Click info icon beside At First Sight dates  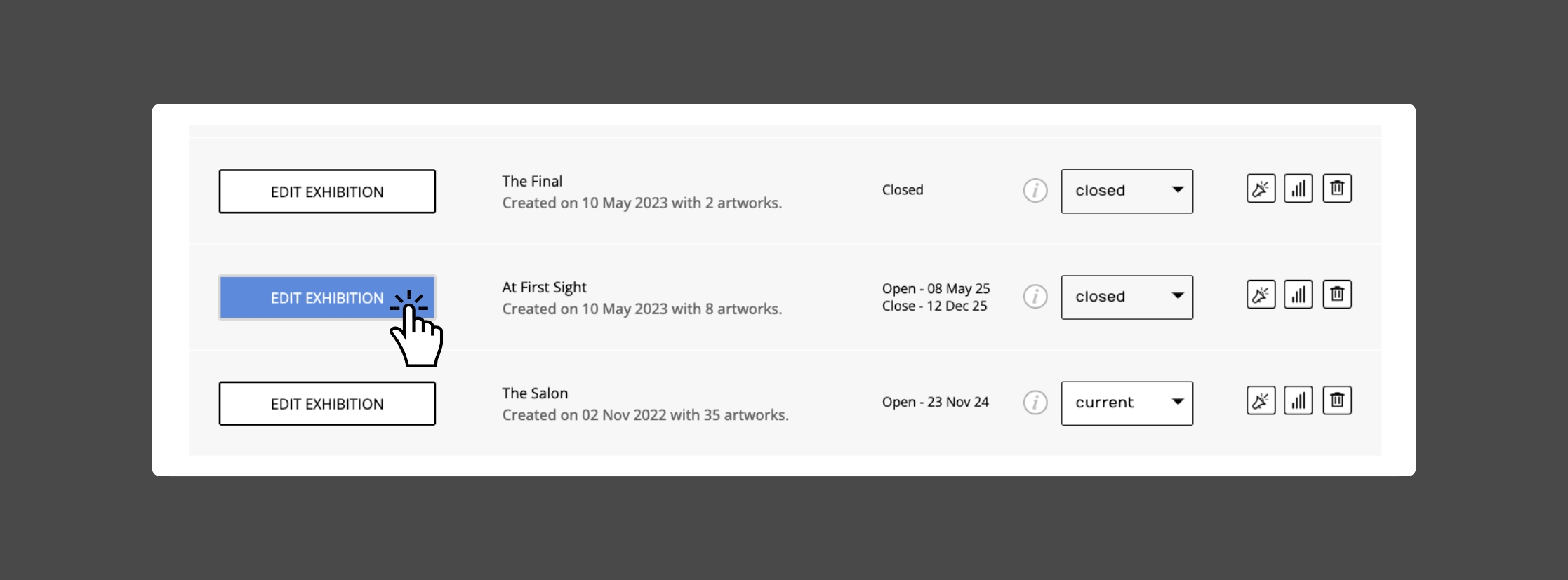coord(1035,297)
